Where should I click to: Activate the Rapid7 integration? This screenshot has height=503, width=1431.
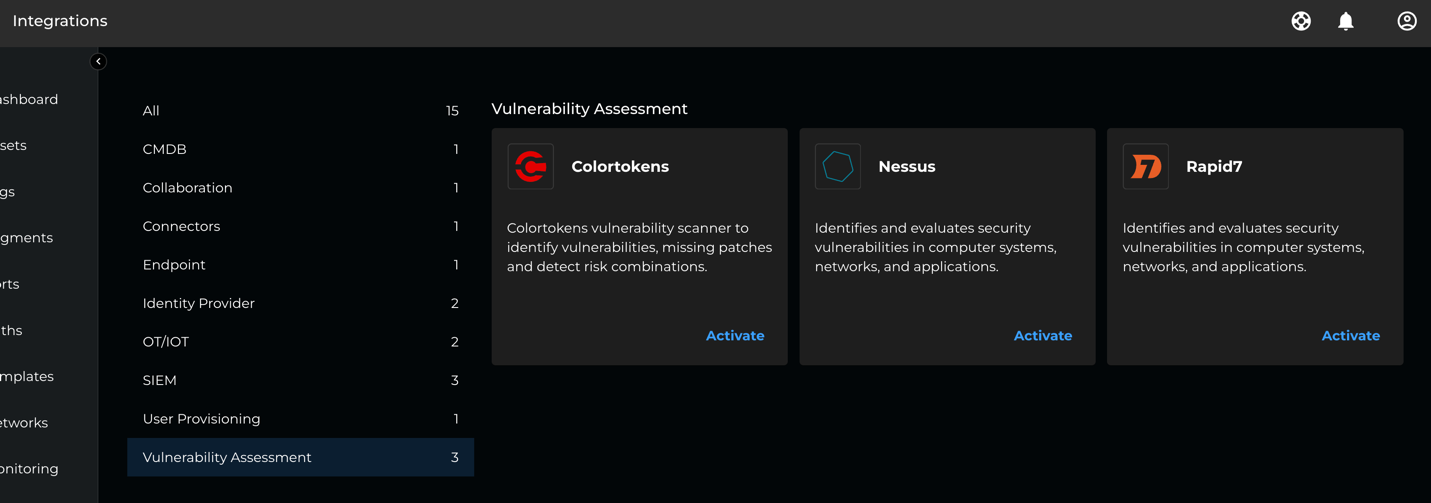point(1350,336)
